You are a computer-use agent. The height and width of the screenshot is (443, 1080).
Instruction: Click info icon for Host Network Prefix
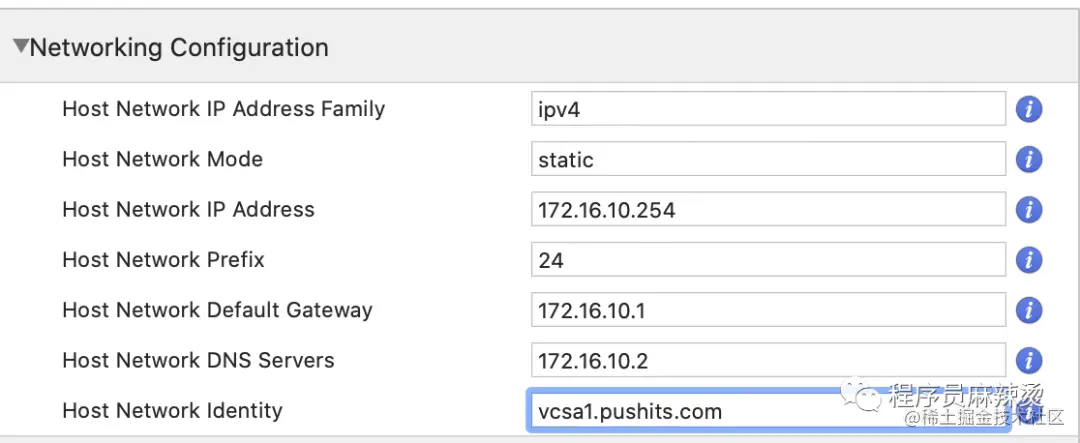(1028, 260)
